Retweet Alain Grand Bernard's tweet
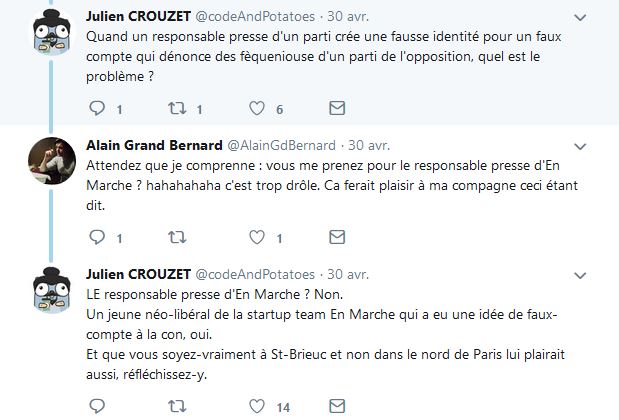The image size is (619, 420). click(176, 237)
